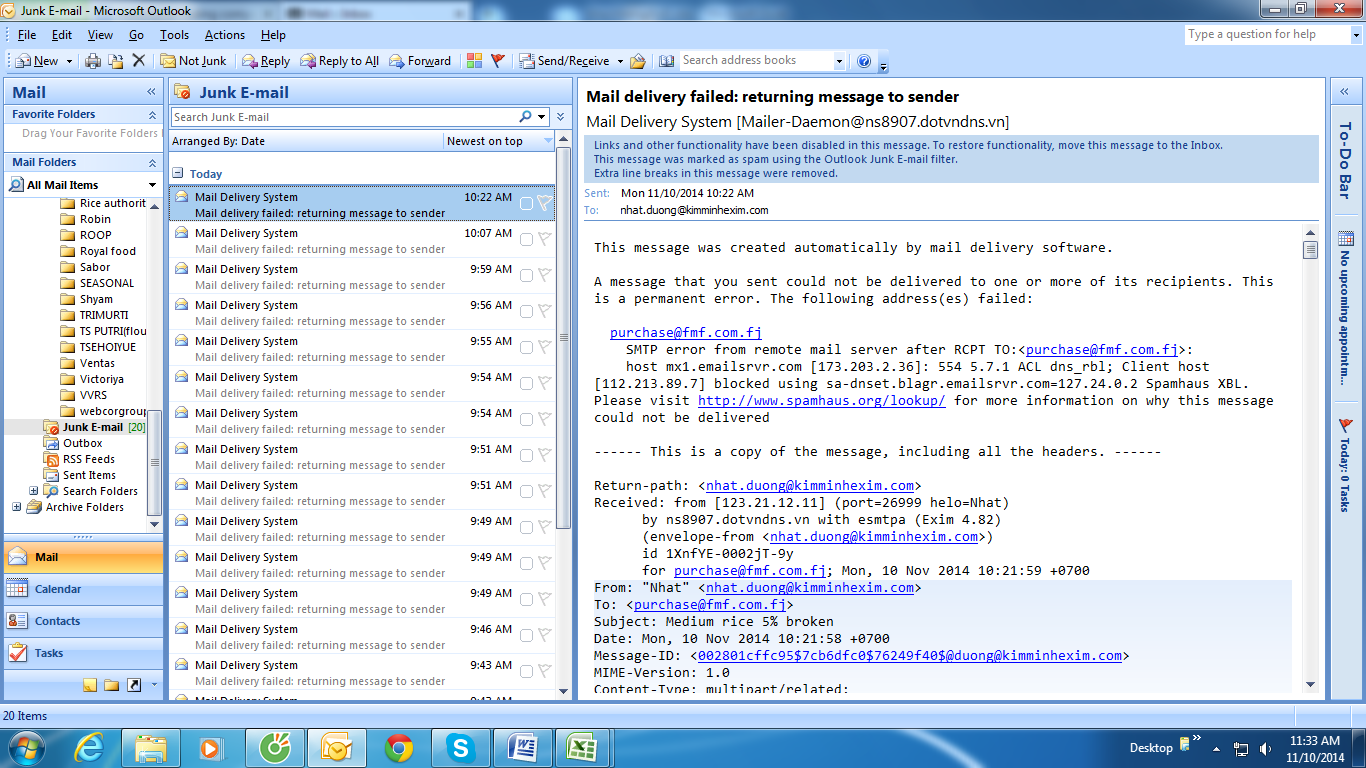Click the Move to Folder toolbar icon
Screen dimensions: 1366x768
tap(116, 61)
